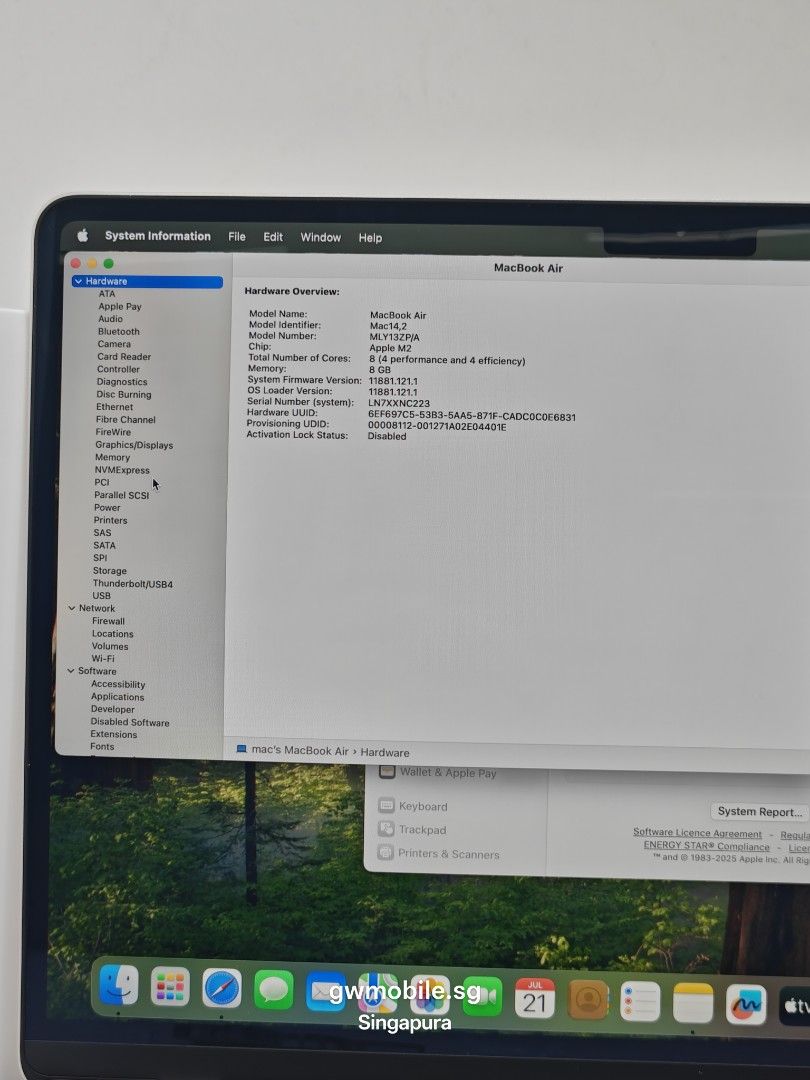The width and height of the screenshot is (810, 1080).
Task: Open Finder from the Dock
Action: 118,985
